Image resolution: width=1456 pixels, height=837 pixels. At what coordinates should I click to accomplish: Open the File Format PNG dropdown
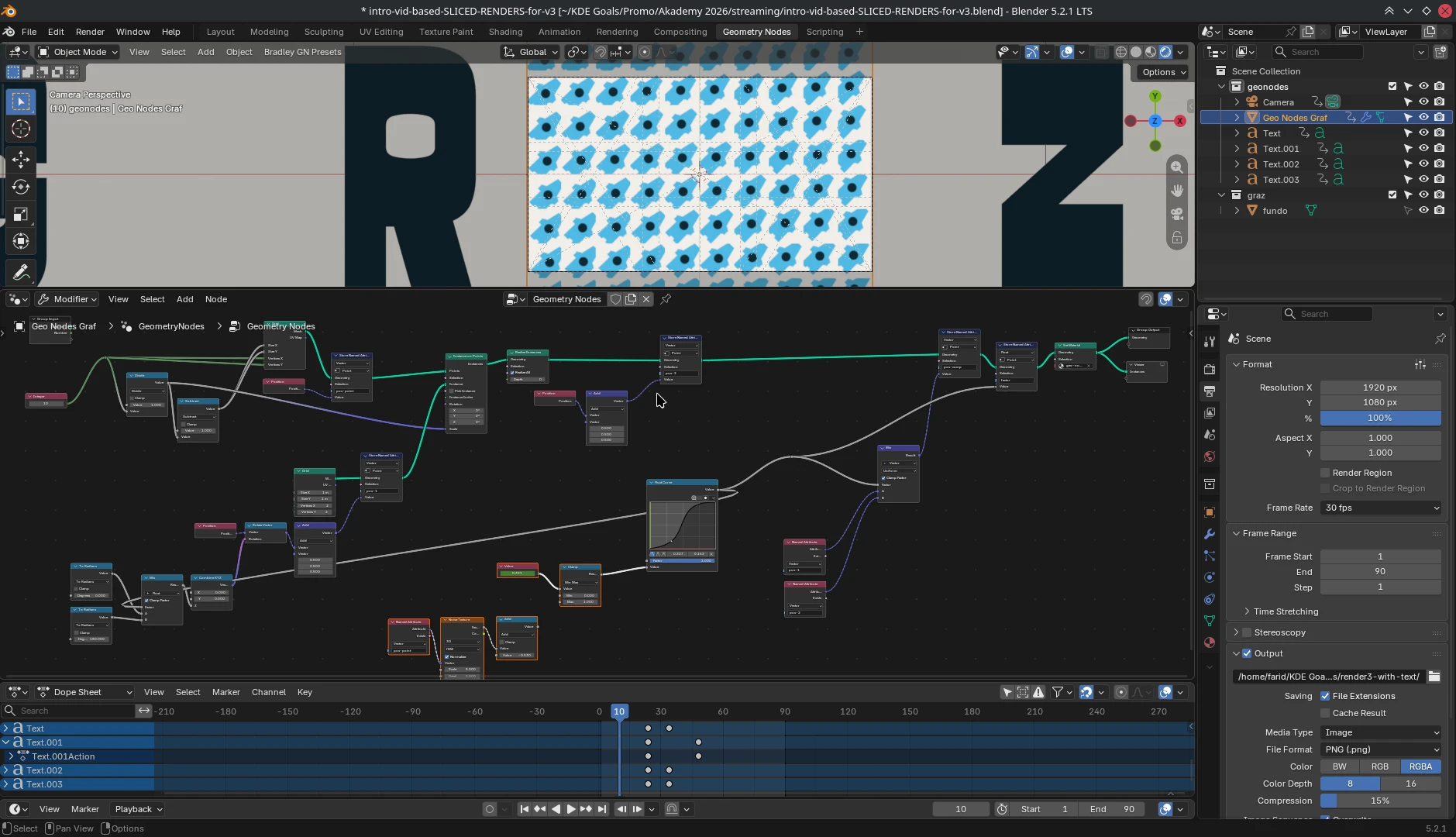pos(1382,749)
